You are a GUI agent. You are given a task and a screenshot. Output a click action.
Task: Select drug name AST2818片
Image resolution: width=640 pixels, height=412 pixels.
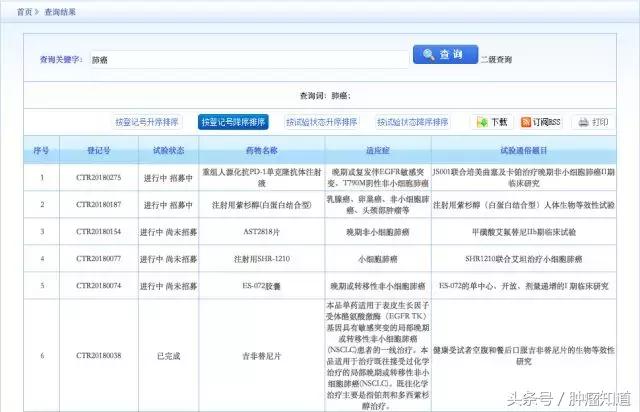pos(262,232)
